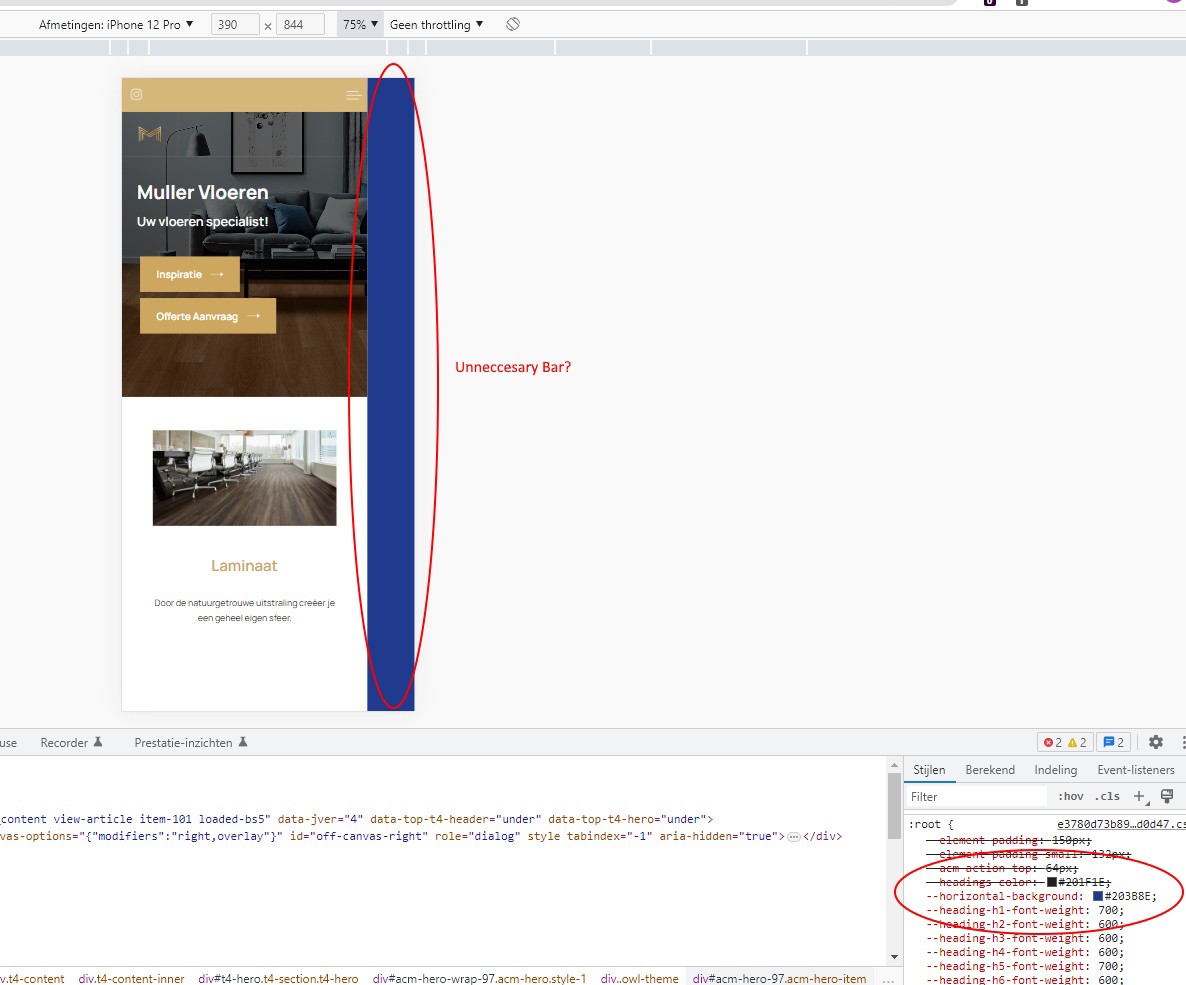This screenshot has width=1186, height=985.
Task: Switch to the Indeling tab
Action: (1055, 769)
